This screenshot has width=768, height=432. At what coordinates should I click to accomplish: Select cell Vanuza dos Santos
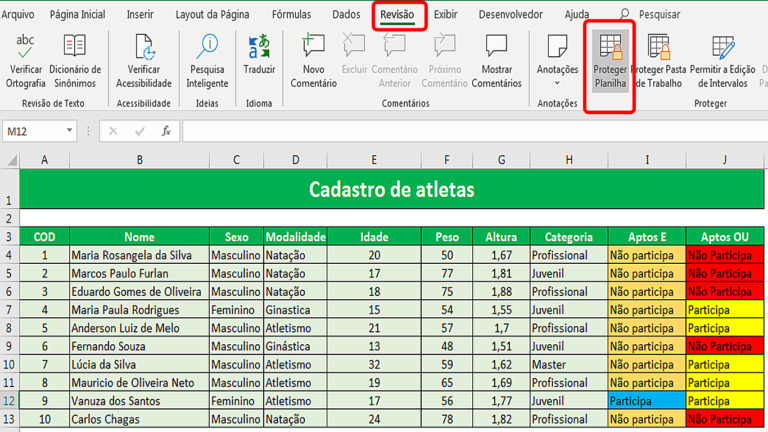tap(140, 401)
